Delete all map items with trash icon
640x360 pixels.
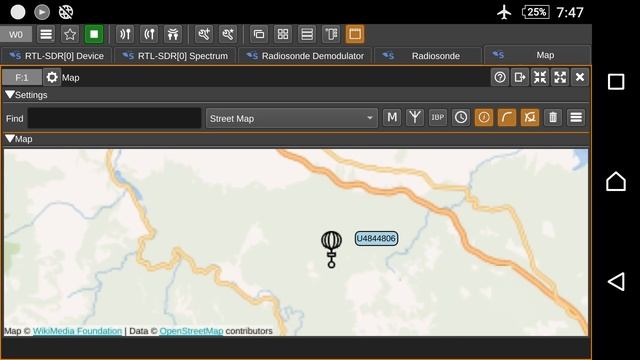(x=553, y=118)
